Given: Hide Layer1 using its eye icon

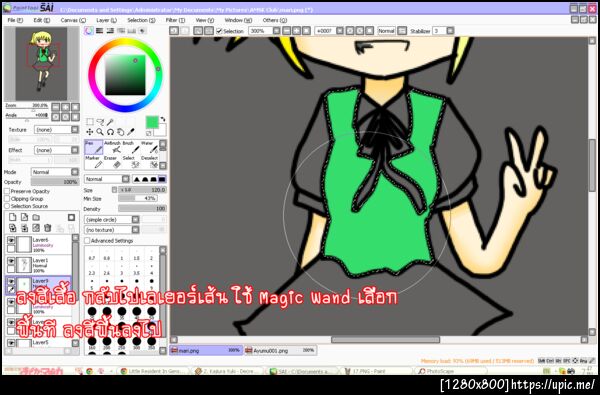Looking at the screenshot, I should 11,261.
